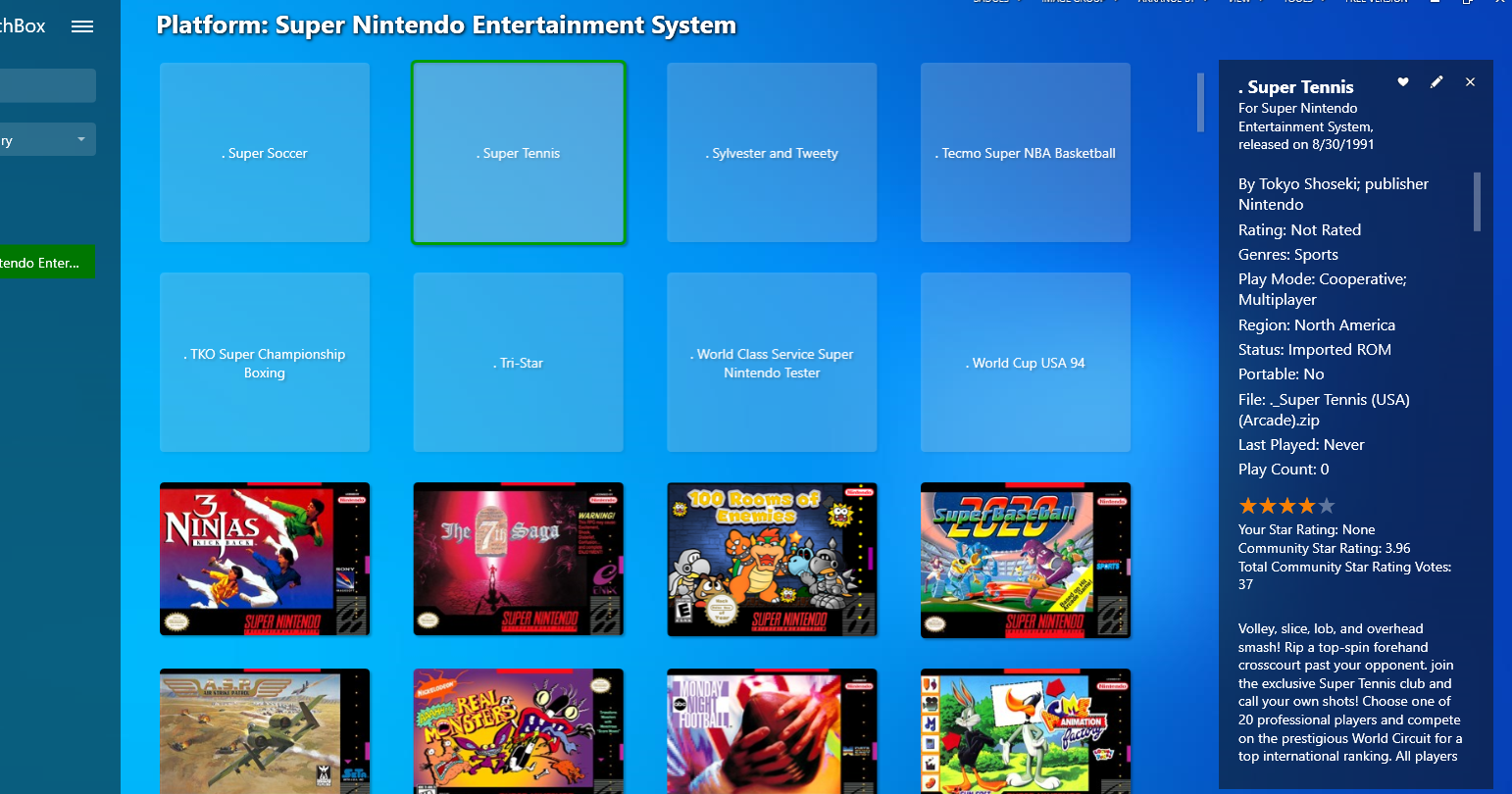The image size is (1512, 794).
Task: Select the Super Tennis game tile
Action: click(x=519, y=153)
